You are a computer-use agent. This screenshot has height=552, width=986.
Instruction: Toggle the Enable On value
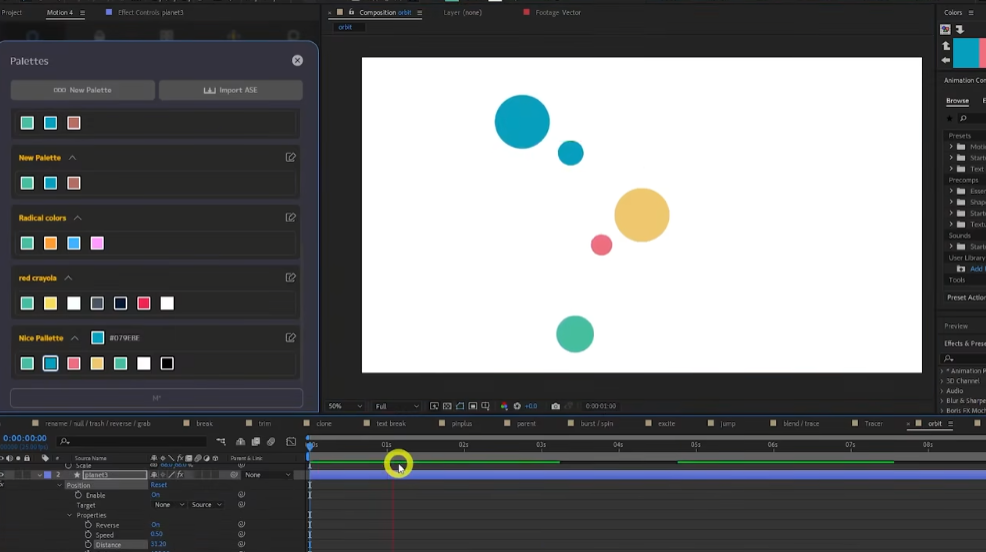point(155,495)
